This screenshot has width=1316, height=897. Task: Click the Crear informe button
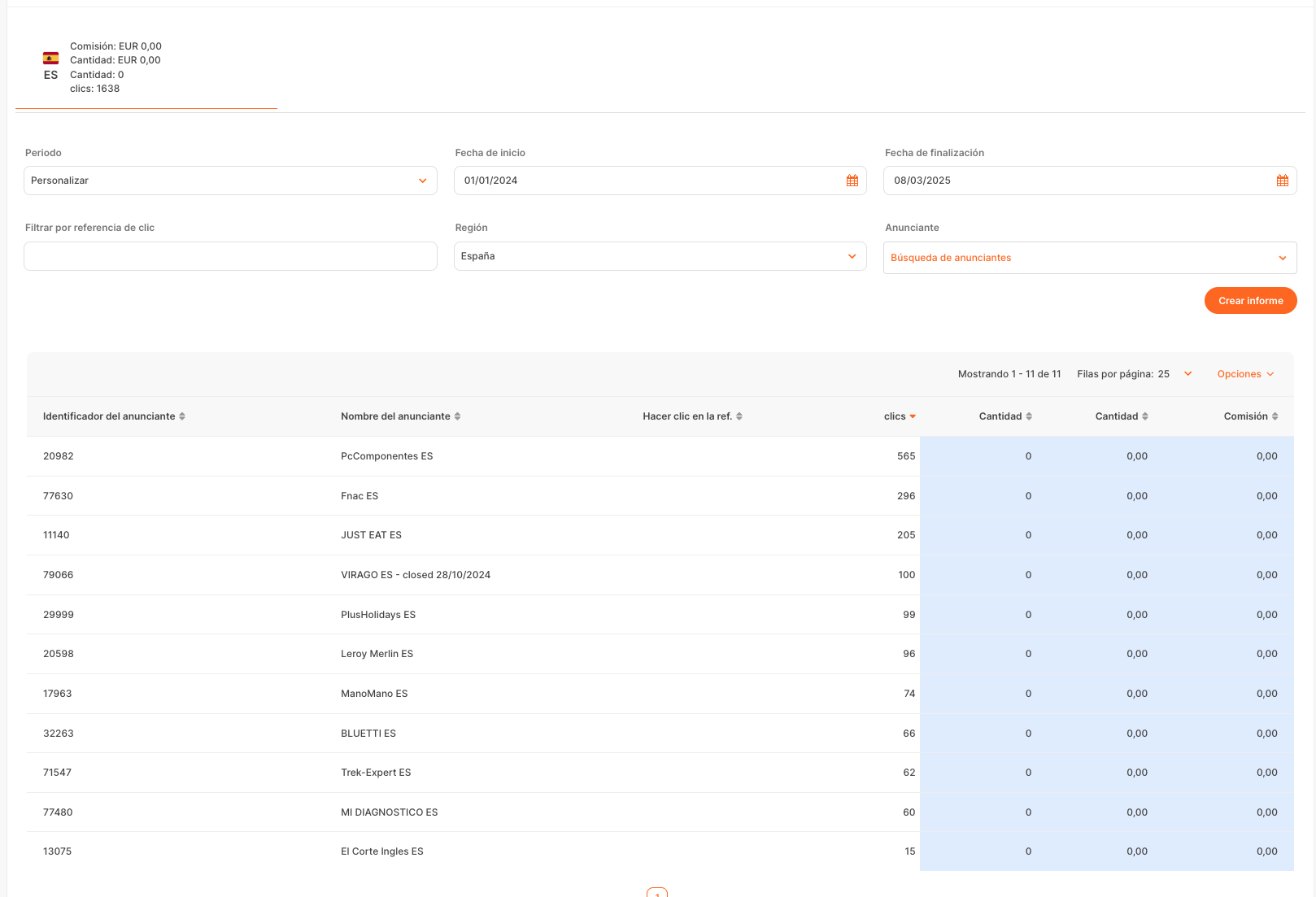point(1250,301)
